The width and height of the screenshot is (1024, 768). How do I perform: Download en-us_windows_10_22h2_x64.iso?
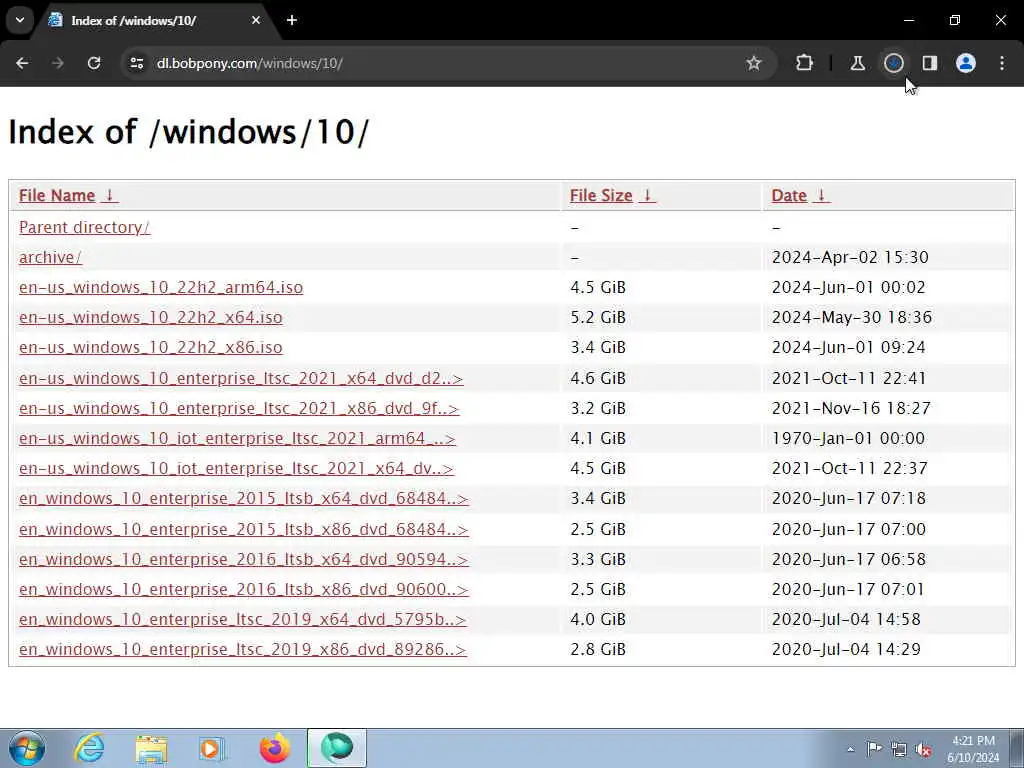click(151, 317)
